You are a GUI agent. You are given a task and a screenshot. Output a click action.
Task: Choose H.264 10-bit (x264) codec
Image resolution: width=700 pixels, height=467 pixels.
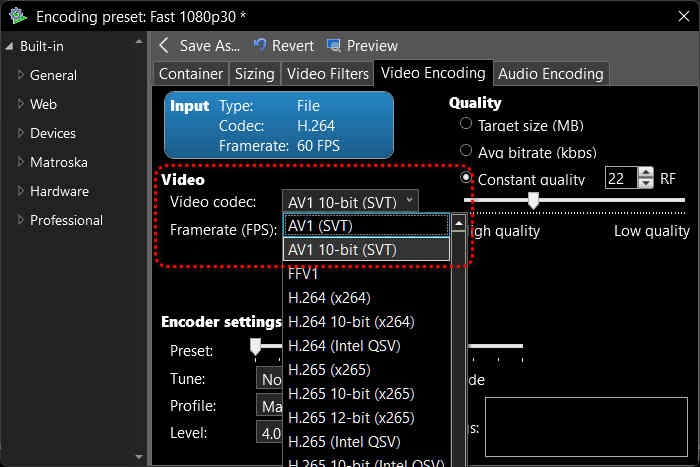pos(366,322)
